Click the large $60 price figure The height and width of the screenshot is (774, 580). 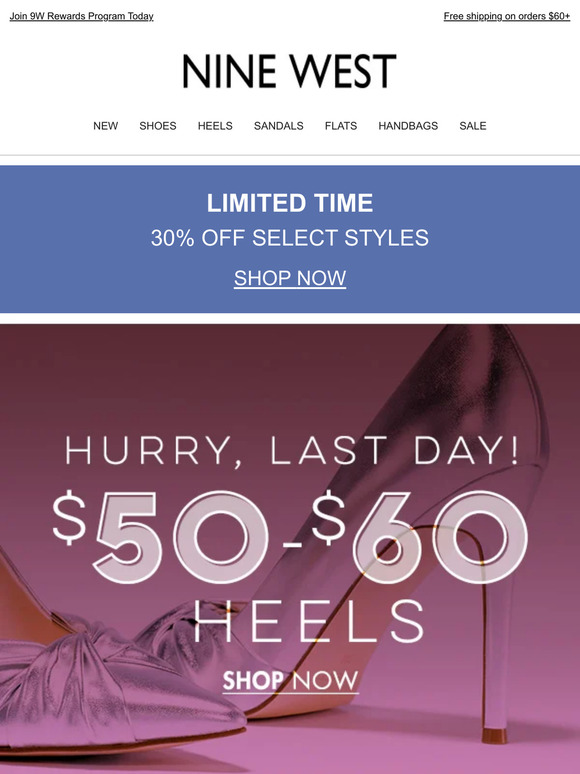point(420,536)
